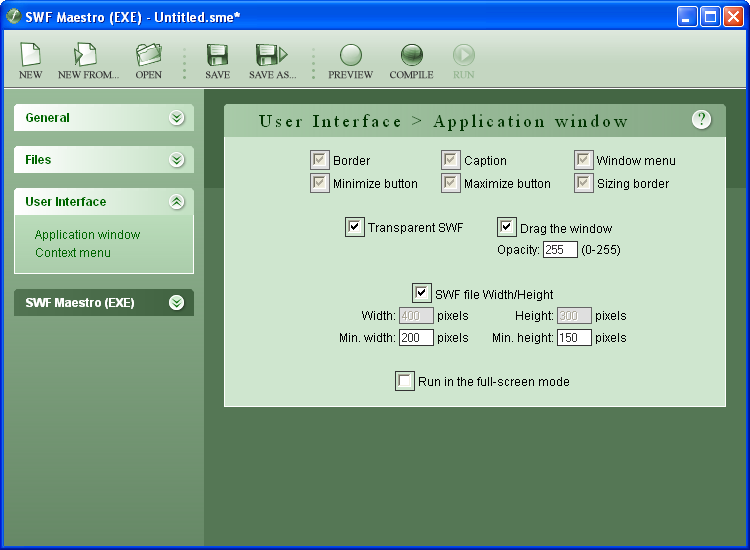Click the disabled Width field

(416, 316)
